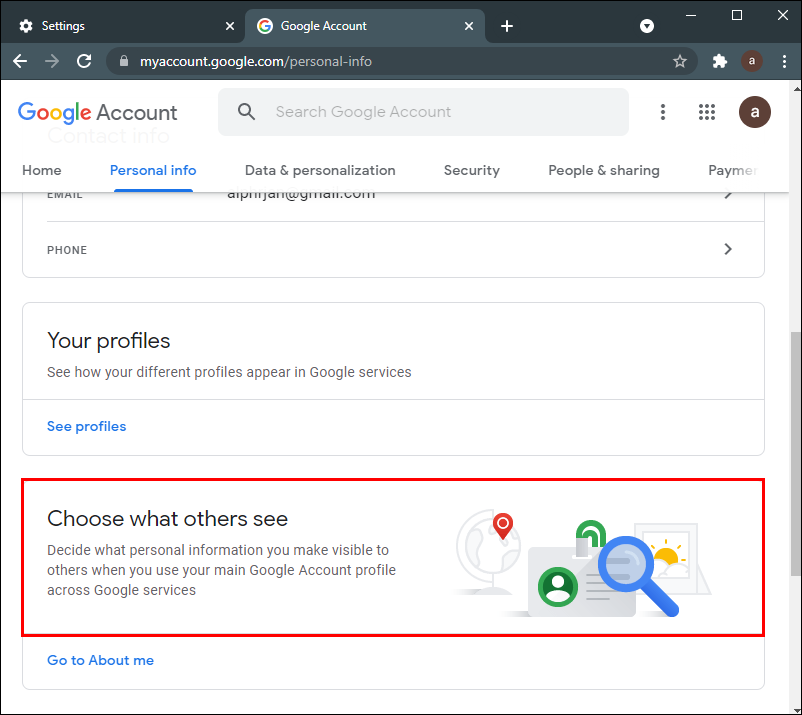Click the Google Account profile avatar

pos(754,112)
